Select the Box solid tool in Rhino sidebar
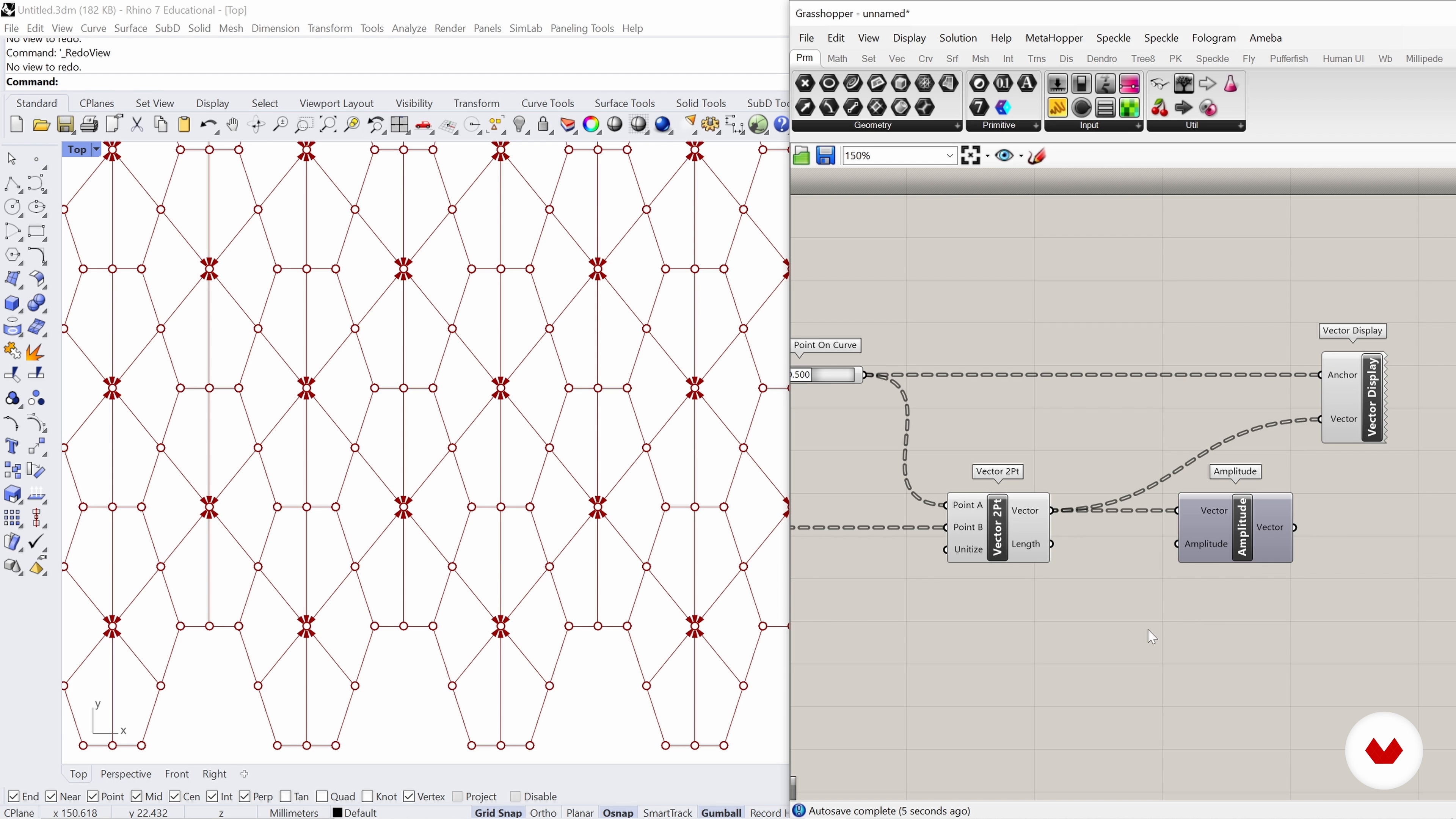 click(x=13, y=303)
